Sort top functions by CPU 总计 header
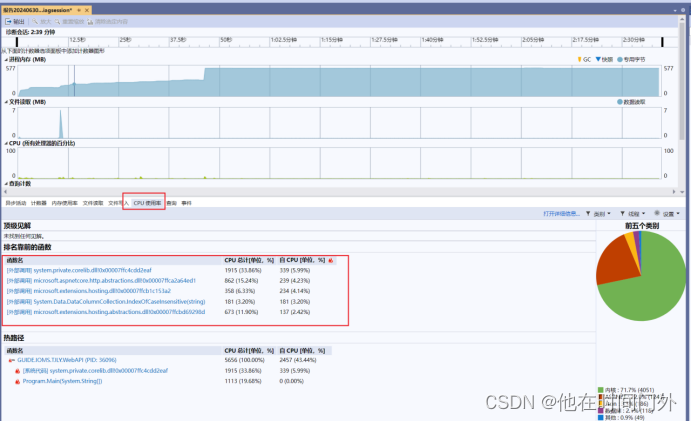 pyautogui.click(x=249, y=260)
